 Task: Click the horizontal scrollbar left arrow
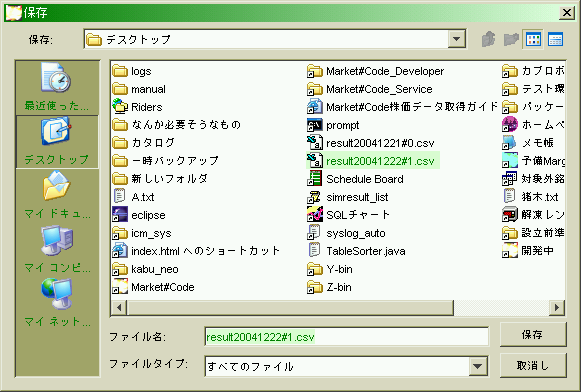click(119, 308)
